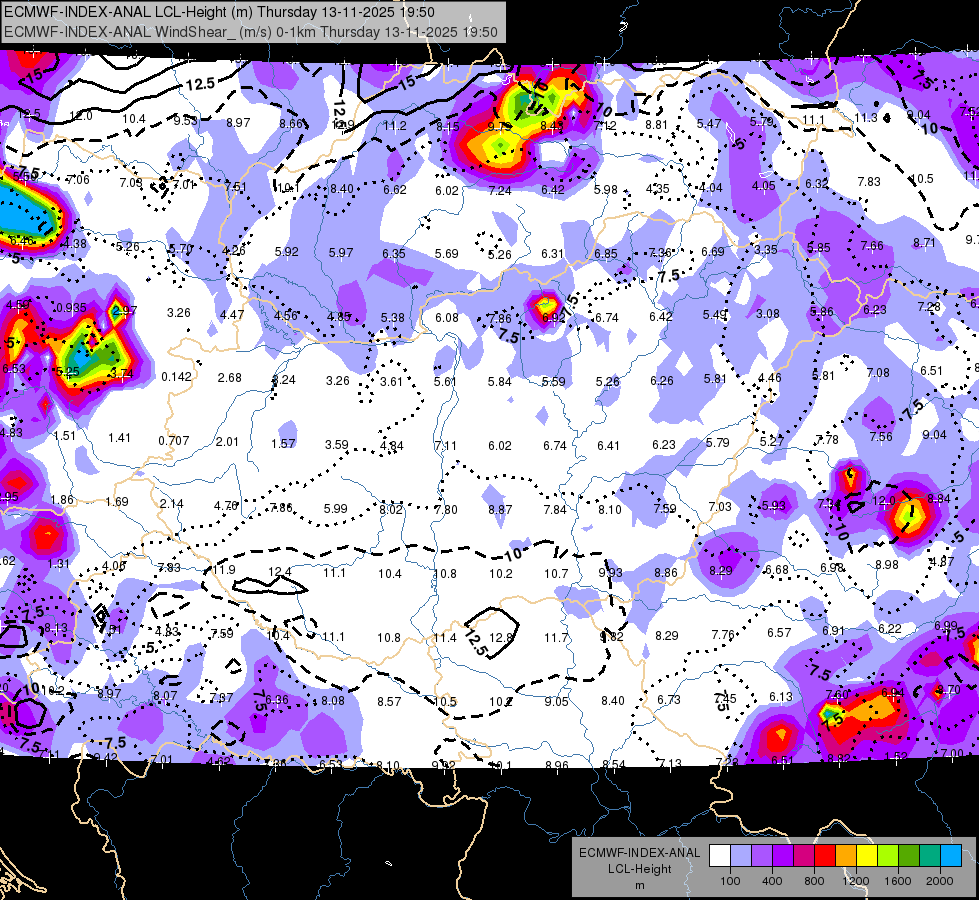Click the map value '9.53'
The image size is (979, 900).
click(x=185, y=120)
